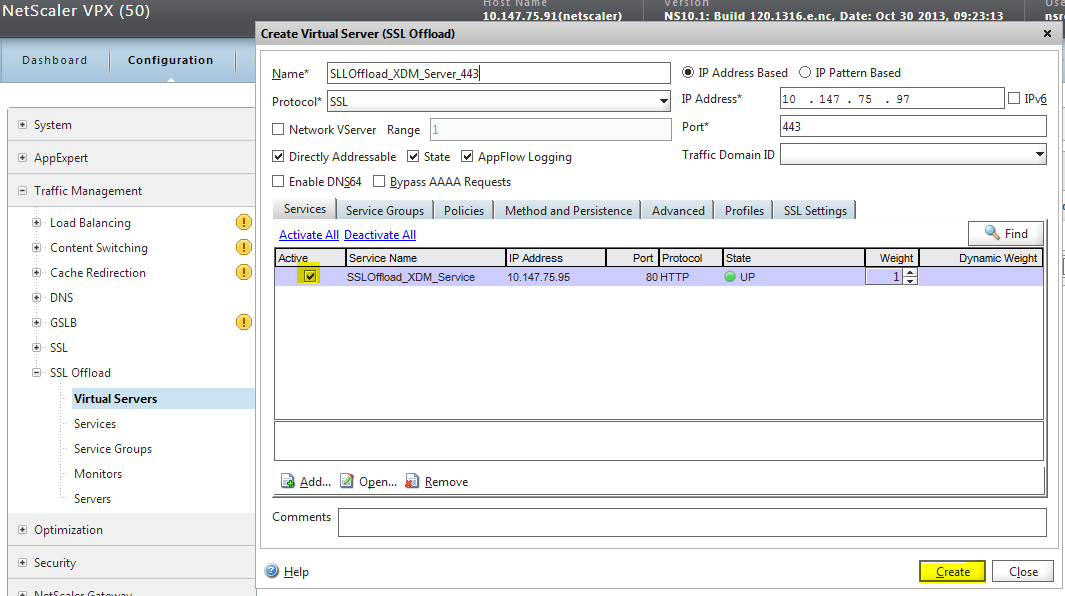Open the Protocol dropdown

coord(663,102)
